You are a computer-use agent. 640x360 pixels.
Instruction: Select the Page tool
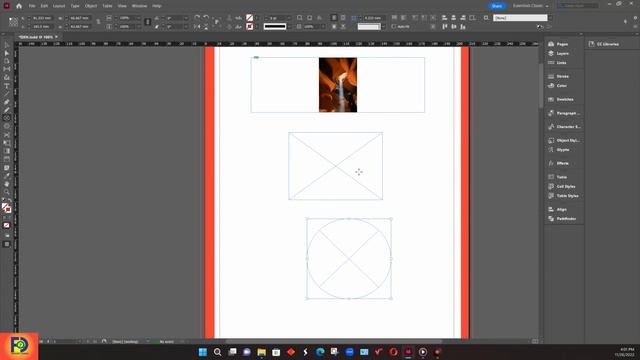(x=7, y=61)
